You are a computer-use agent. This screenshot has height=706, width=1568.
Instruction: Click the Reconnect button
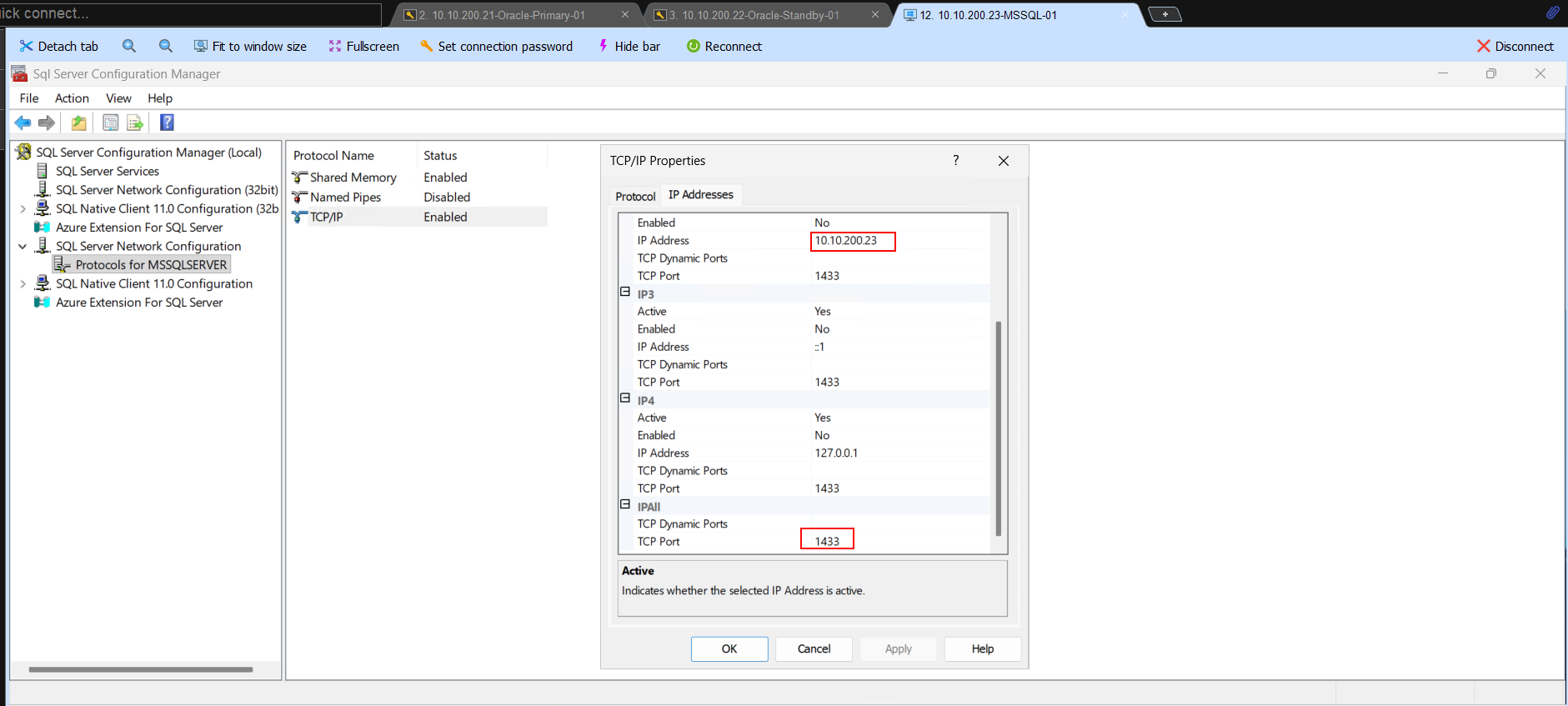tap(724, 47)
